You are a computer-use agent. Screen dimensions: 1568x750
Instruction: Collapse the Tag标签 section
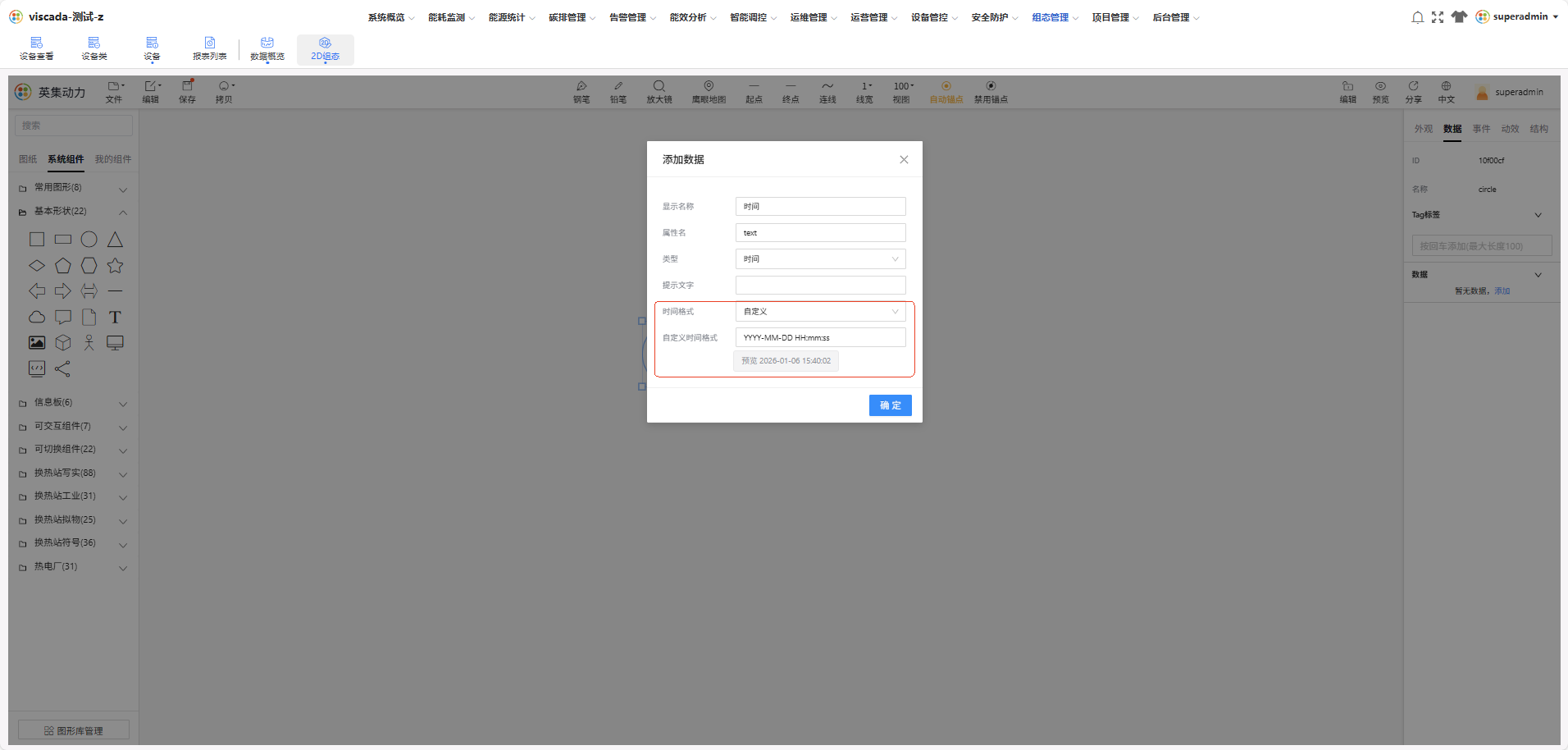click(x=1538, y=215)
